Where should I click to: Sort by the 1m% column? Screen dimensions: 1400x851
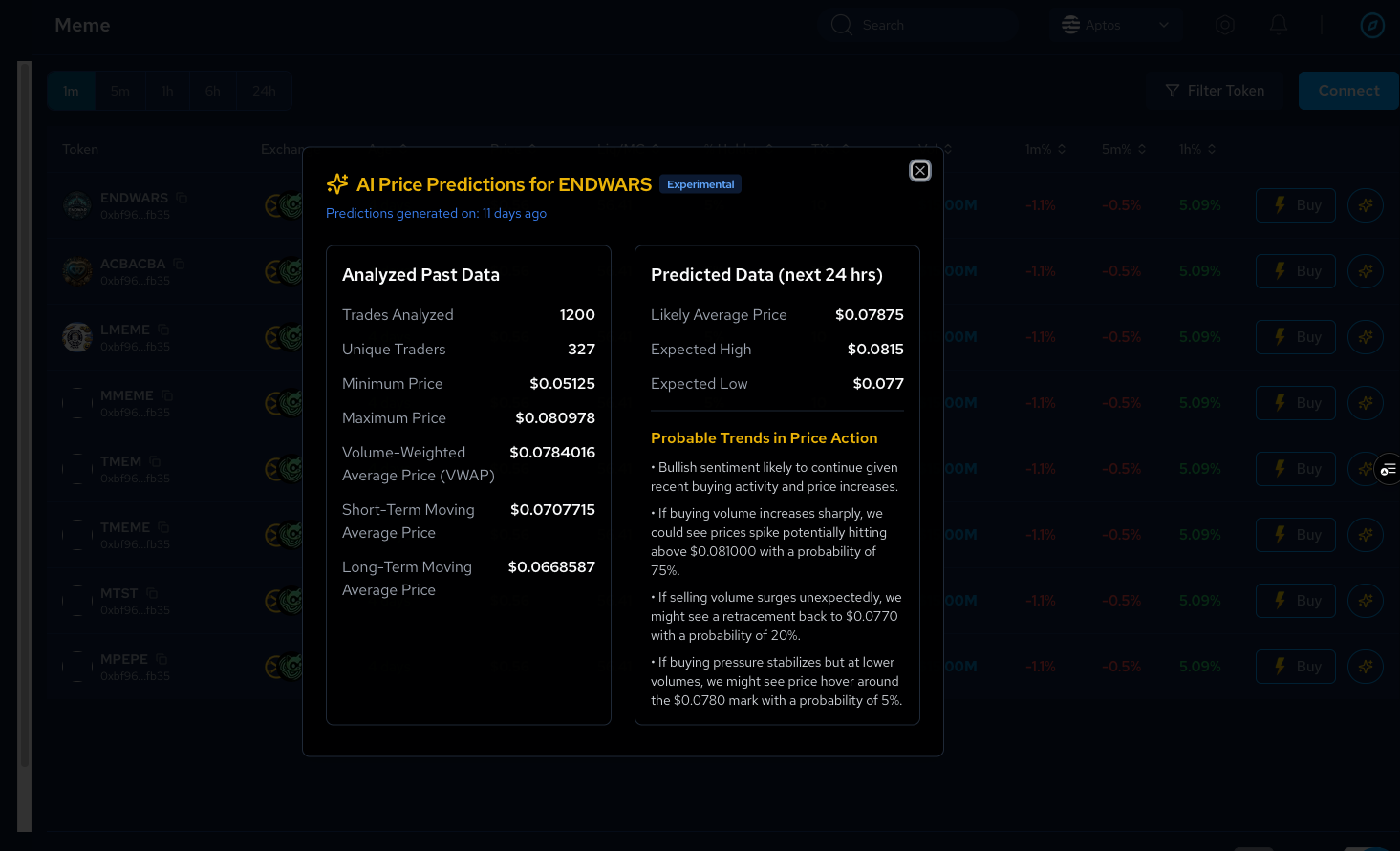1061,149
